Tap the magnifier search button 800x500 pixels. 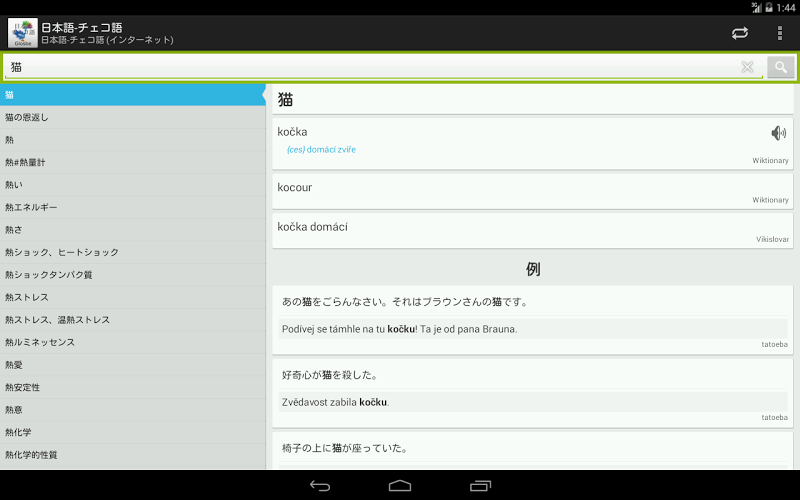click(x=781, y=67)
